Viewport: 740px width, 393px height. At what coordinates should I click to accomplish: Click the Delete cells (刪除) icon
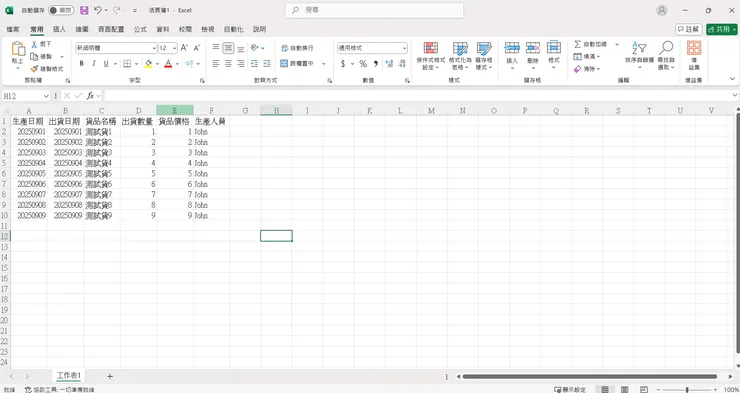click(x=533, y=48)
